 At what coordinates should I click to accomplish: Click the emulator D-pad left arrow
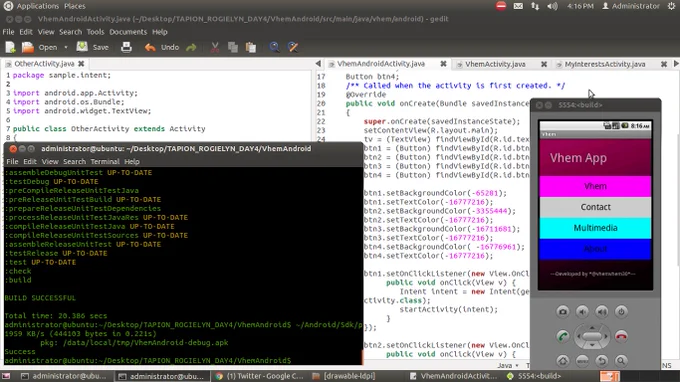click(x=578, y=336)
